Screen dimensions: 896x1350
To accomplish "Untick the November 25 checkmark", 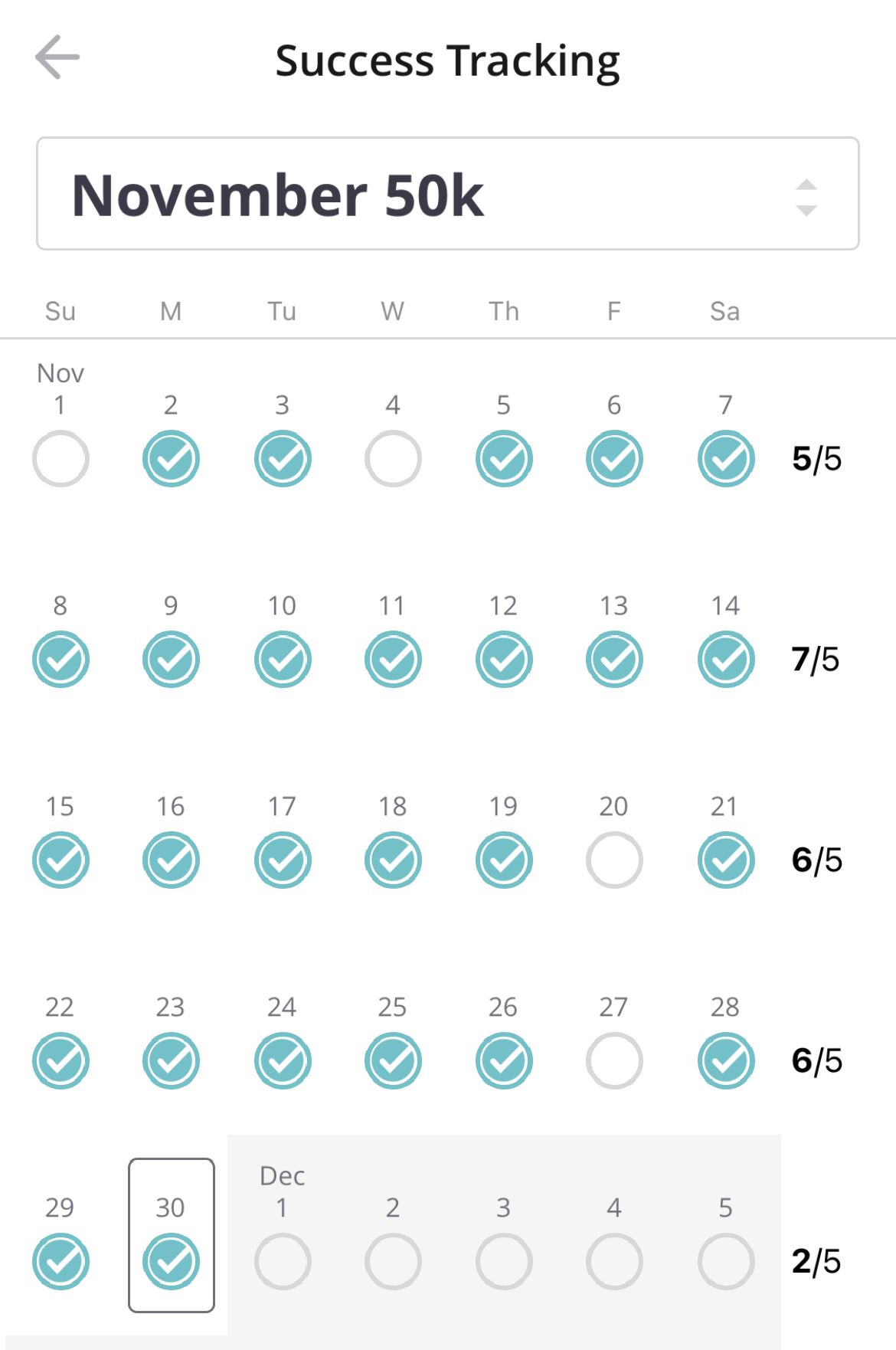I will point(393,1061).
